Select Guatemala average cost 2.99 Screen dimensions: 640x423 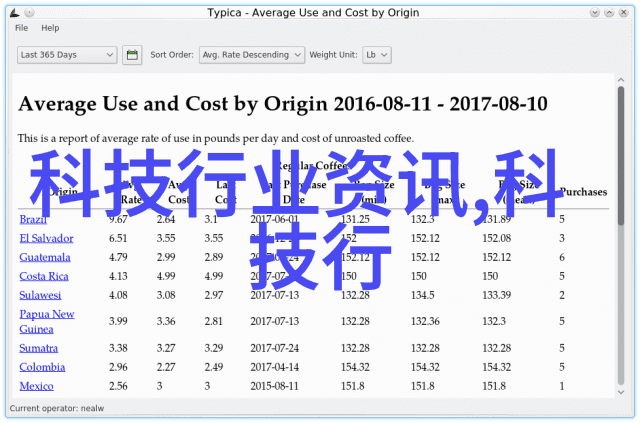click(x=166, y=257)
